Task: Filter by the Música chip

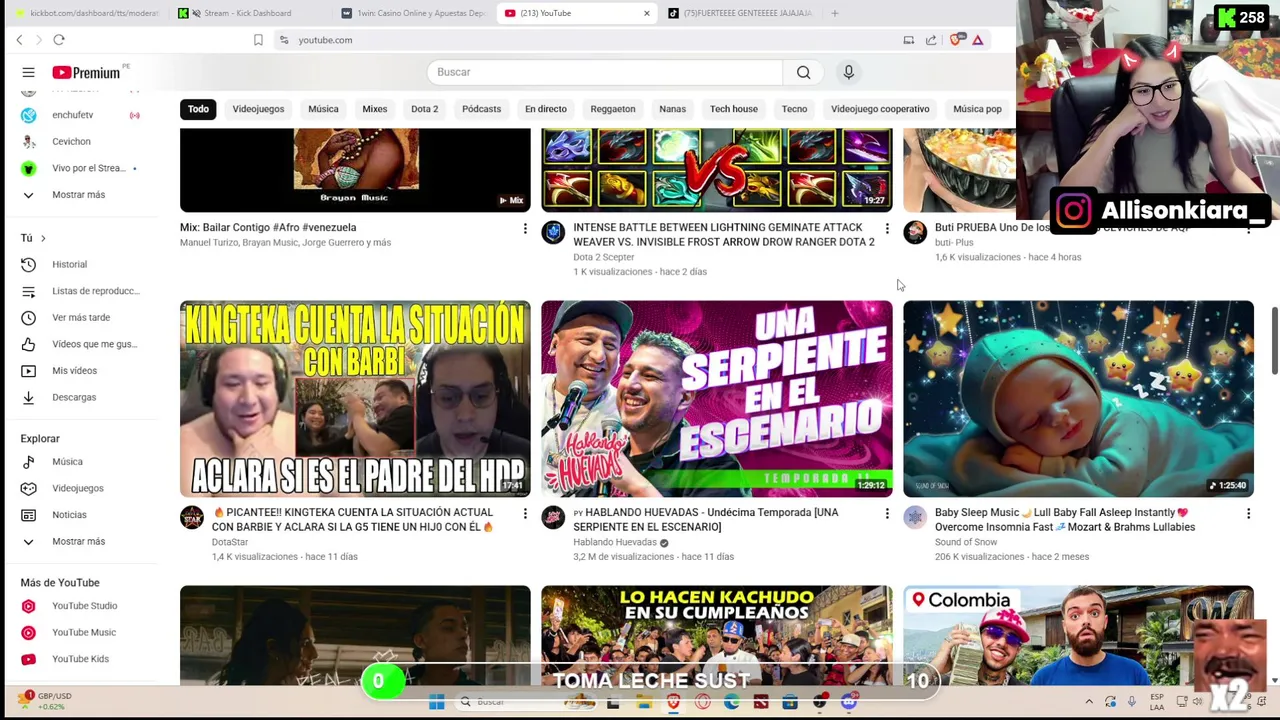Action: point(323,109)
